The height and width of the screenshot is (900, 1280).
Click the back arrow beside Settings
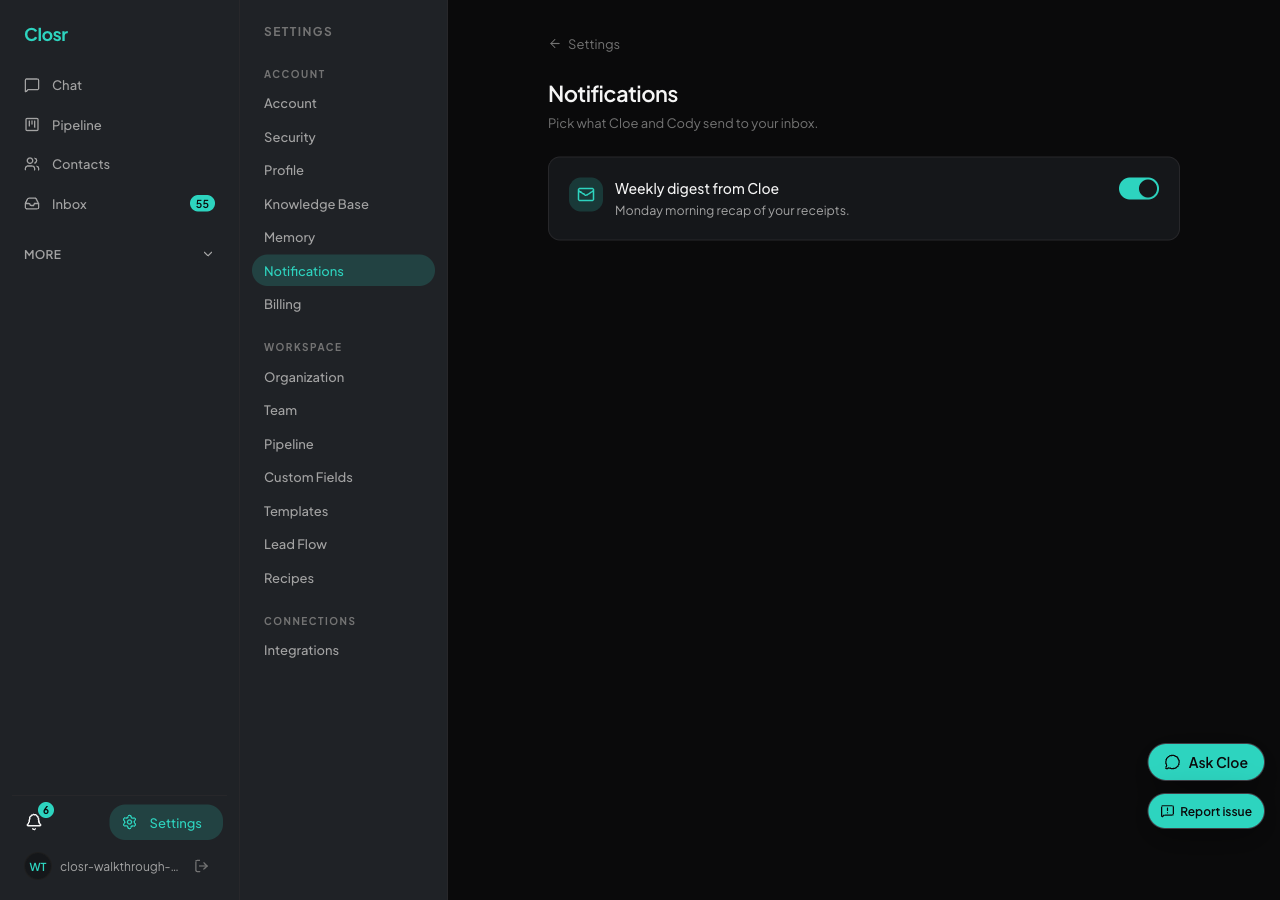tap(555, 44)
